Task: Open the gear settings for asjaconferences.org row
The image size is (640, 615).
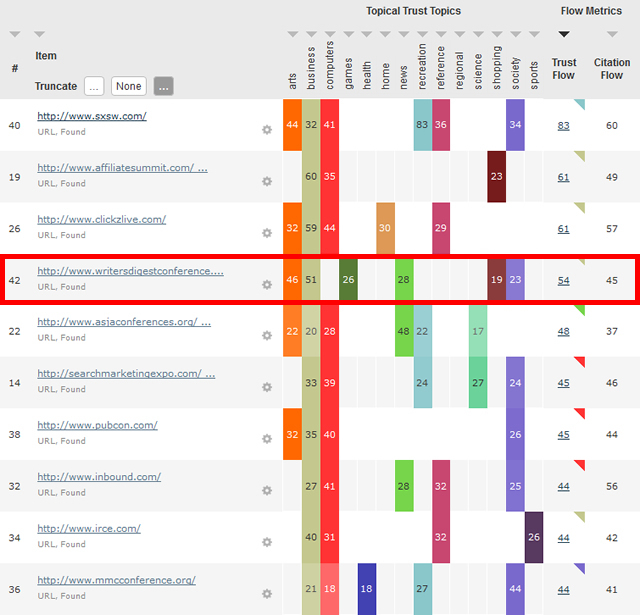Action: click(267, 335)
